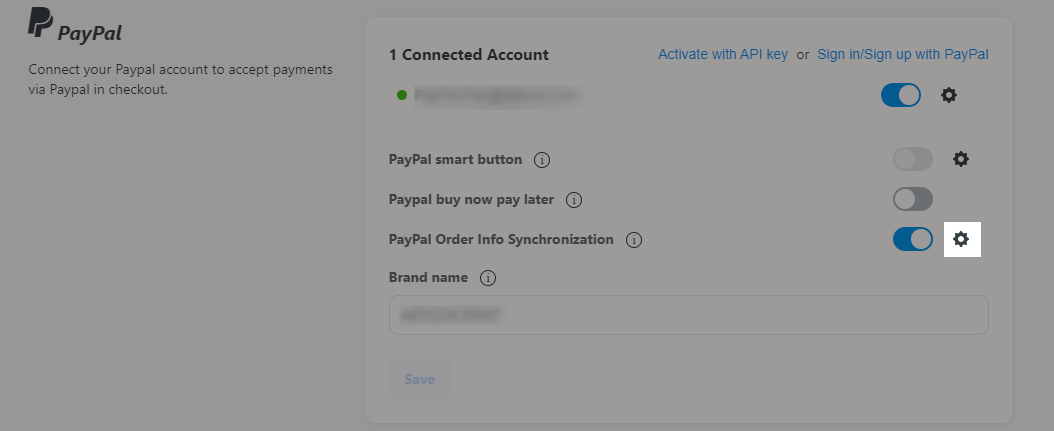The height and width of the screenshot is (431, 1054).
Task: Click the green account status dot
Action: [402, 95]
